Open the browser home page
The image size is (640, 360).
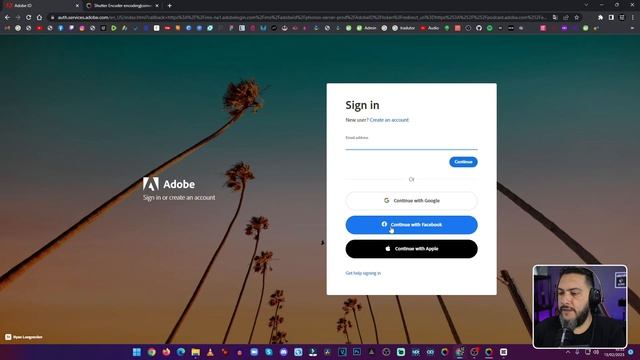point(39,18)
